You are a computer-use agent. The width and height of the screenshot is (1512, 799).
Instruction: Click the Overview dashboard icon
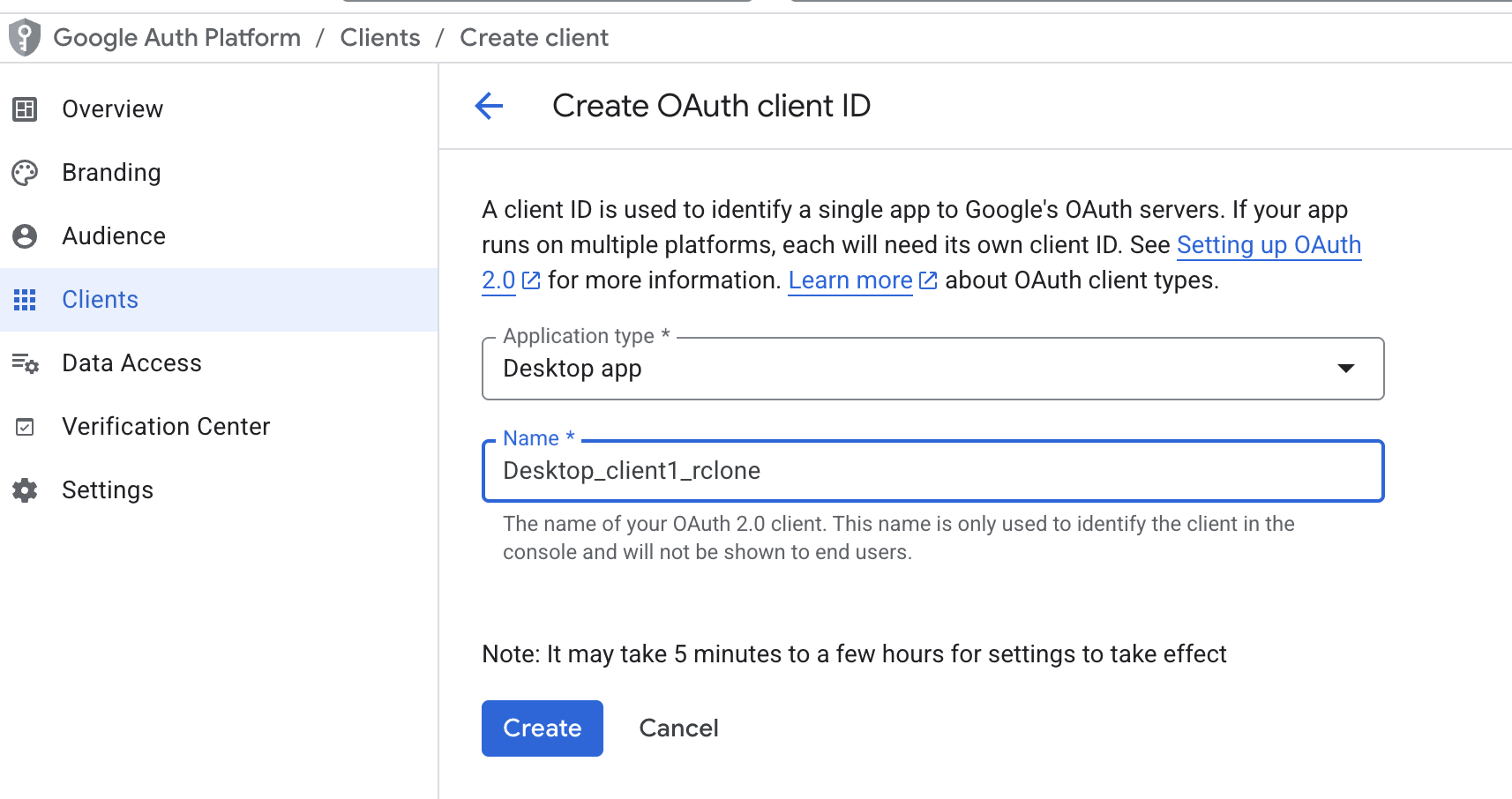(x=25, y=109)
